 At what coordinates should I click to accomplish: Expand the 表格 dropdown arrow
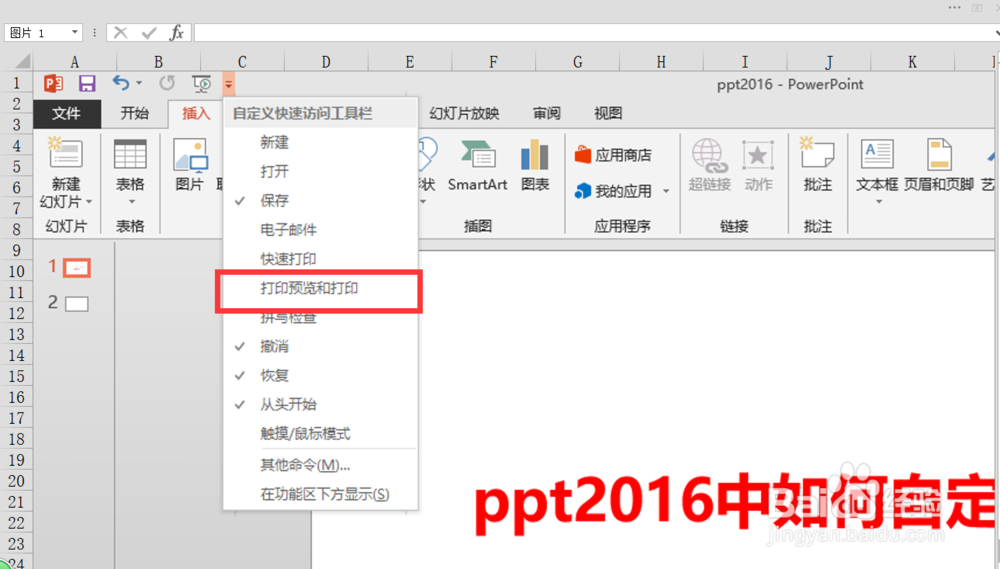tap(131, 202)
